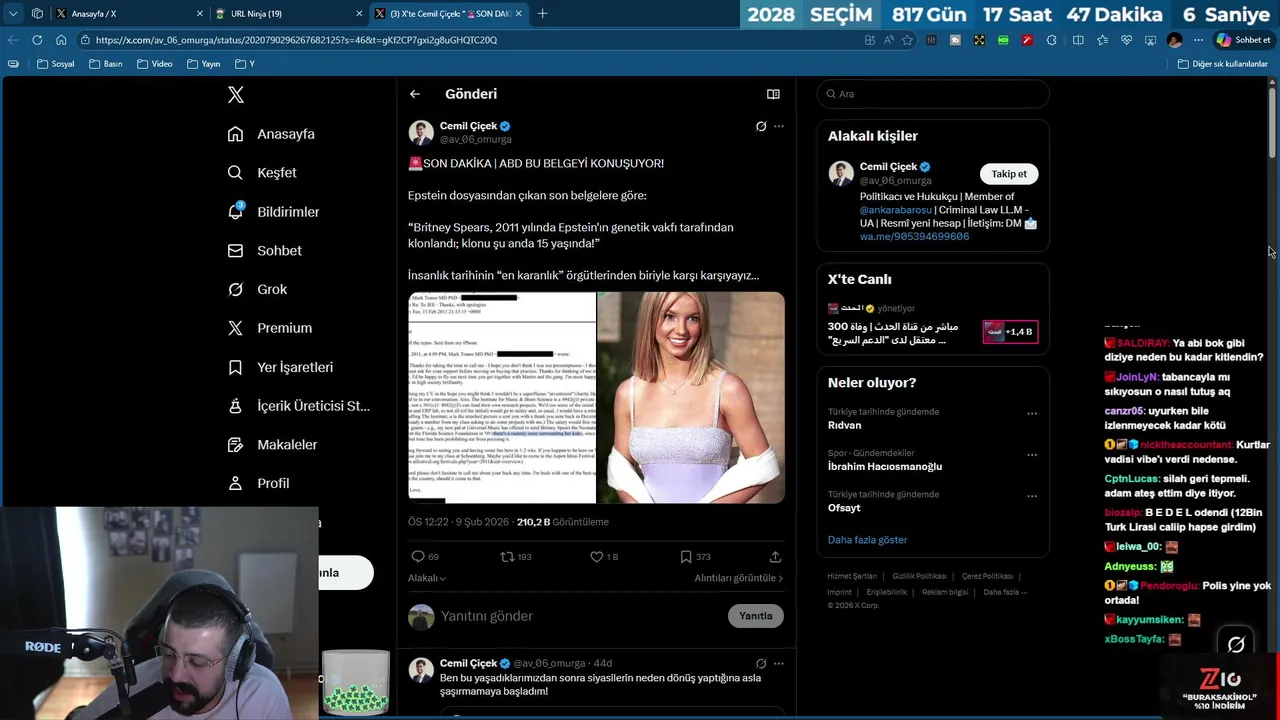This screenshot has width=1280, height=720.
Task: Open Gizlilik Politikası footer link
Action: pos(919,576)
